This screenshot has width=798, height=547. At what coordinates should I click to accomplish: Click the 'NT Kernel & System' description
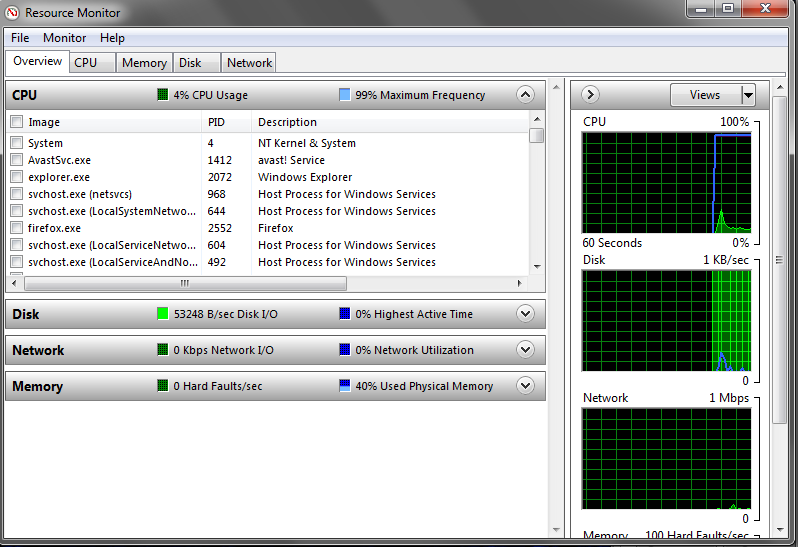click(x=306, y=143)
